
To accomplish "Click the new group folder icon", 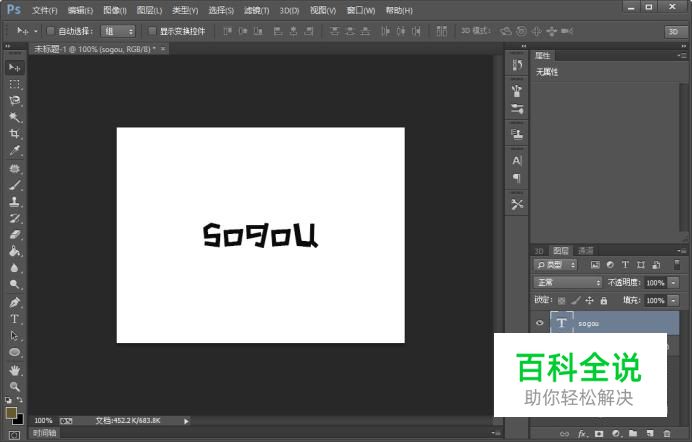I will (x=633, y=434).
